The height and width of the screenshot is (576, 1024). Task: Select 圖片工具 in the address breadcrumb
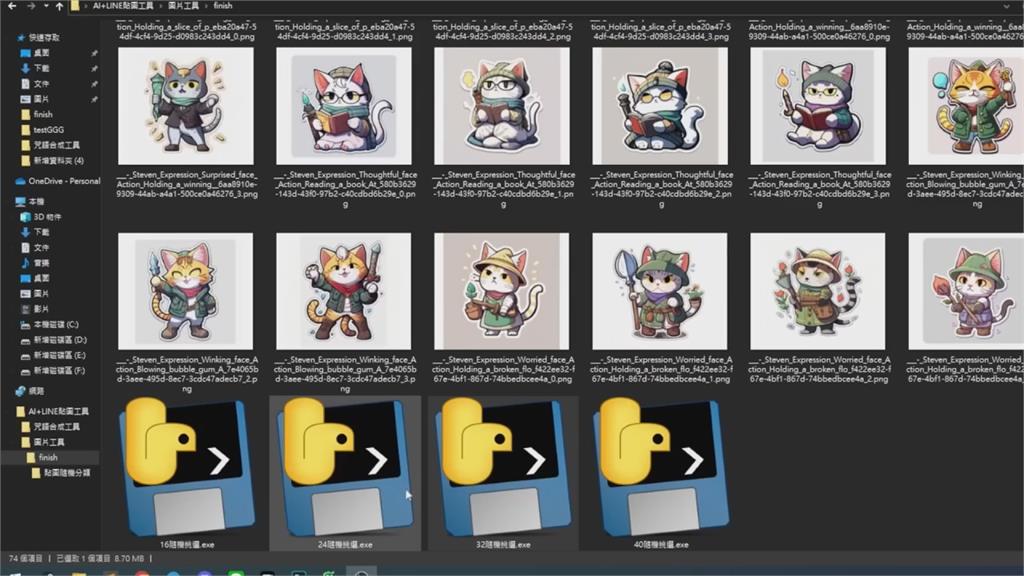click(184, 5)
